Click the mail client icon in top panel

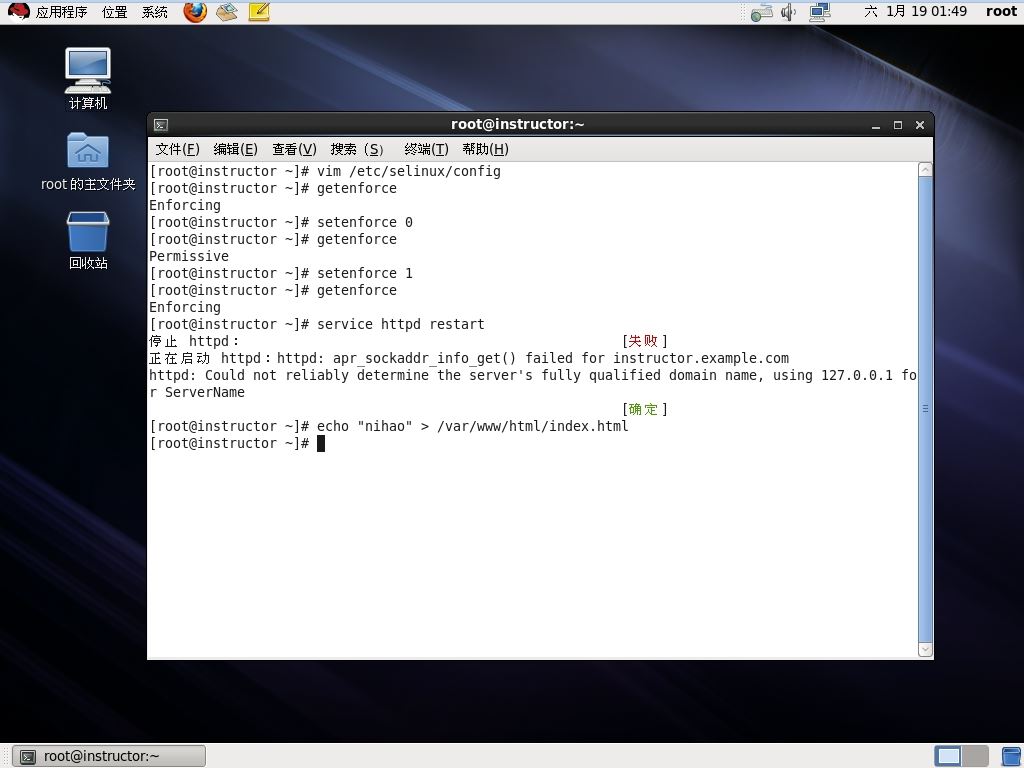227,11
